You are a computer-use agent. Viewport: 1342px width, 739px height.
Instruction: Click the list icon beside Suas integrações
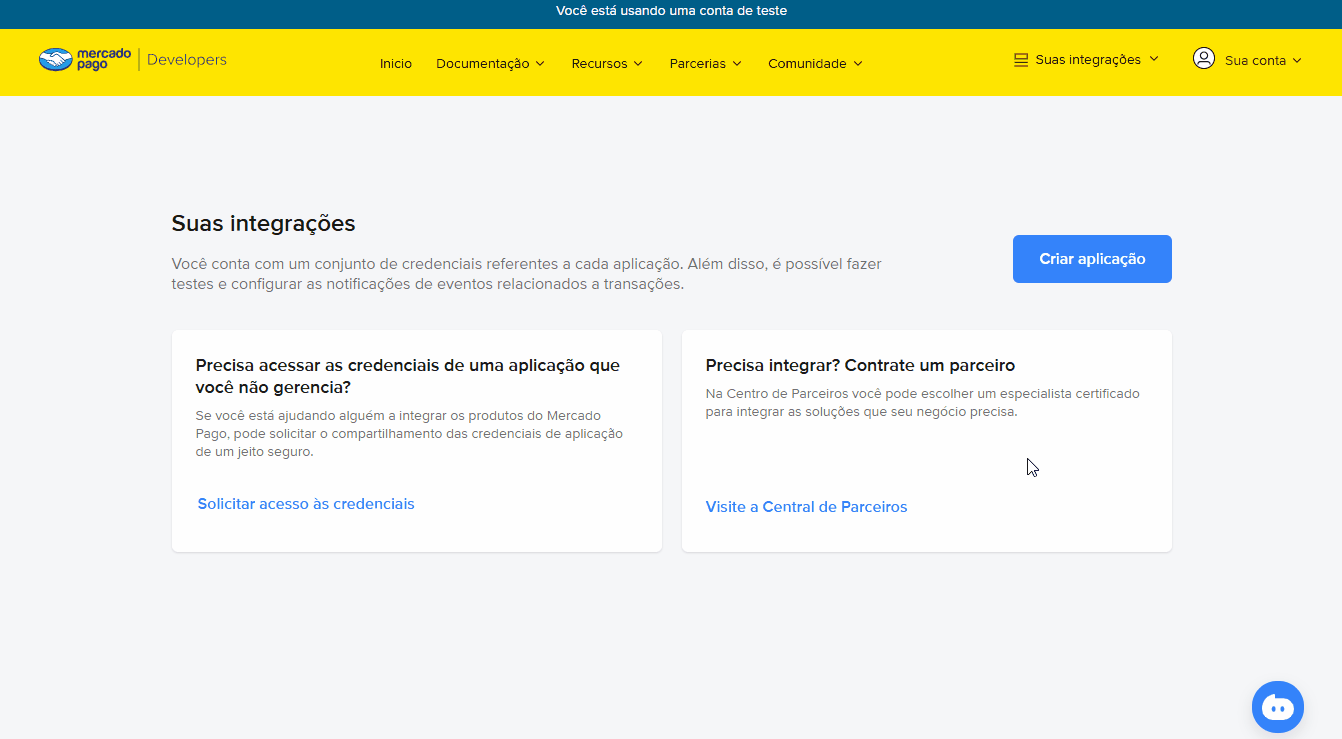click(x=1020, y=60)
